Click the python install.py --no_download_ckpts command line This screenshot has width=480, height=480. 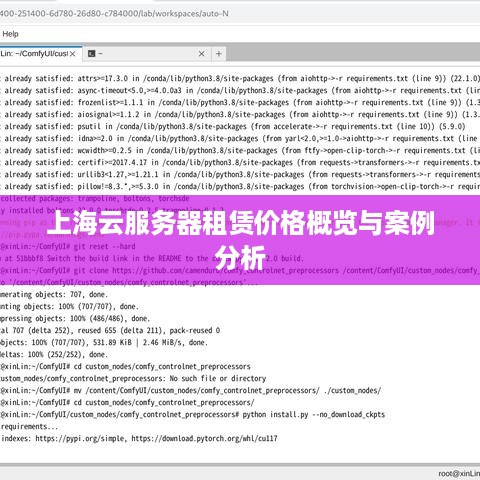point(192,415)
